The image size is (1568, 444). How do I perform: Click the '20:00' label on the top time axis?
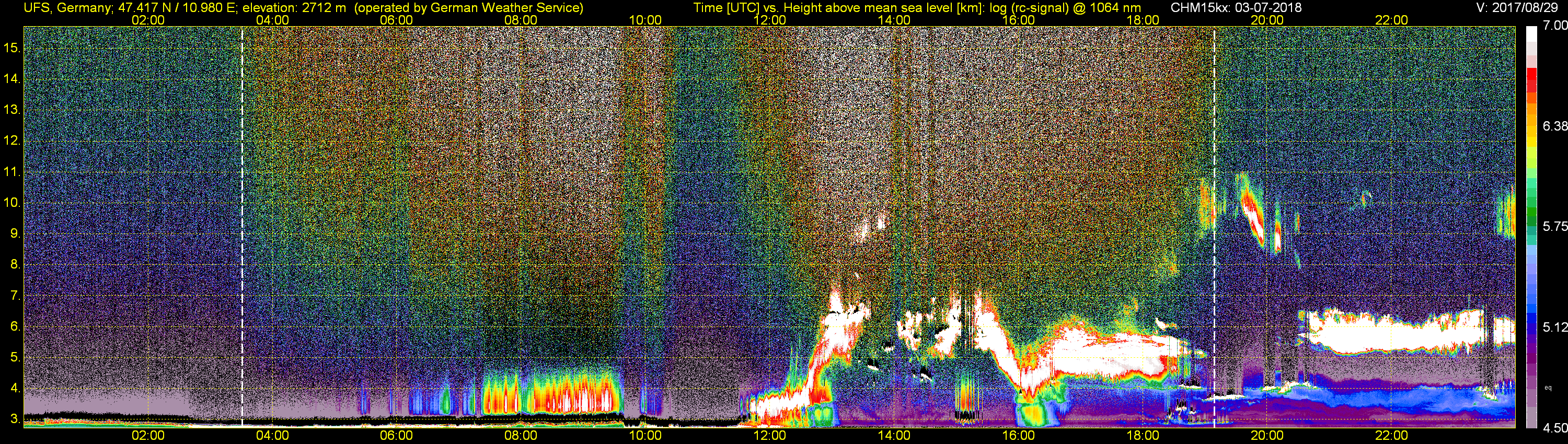pos(1267,20)
